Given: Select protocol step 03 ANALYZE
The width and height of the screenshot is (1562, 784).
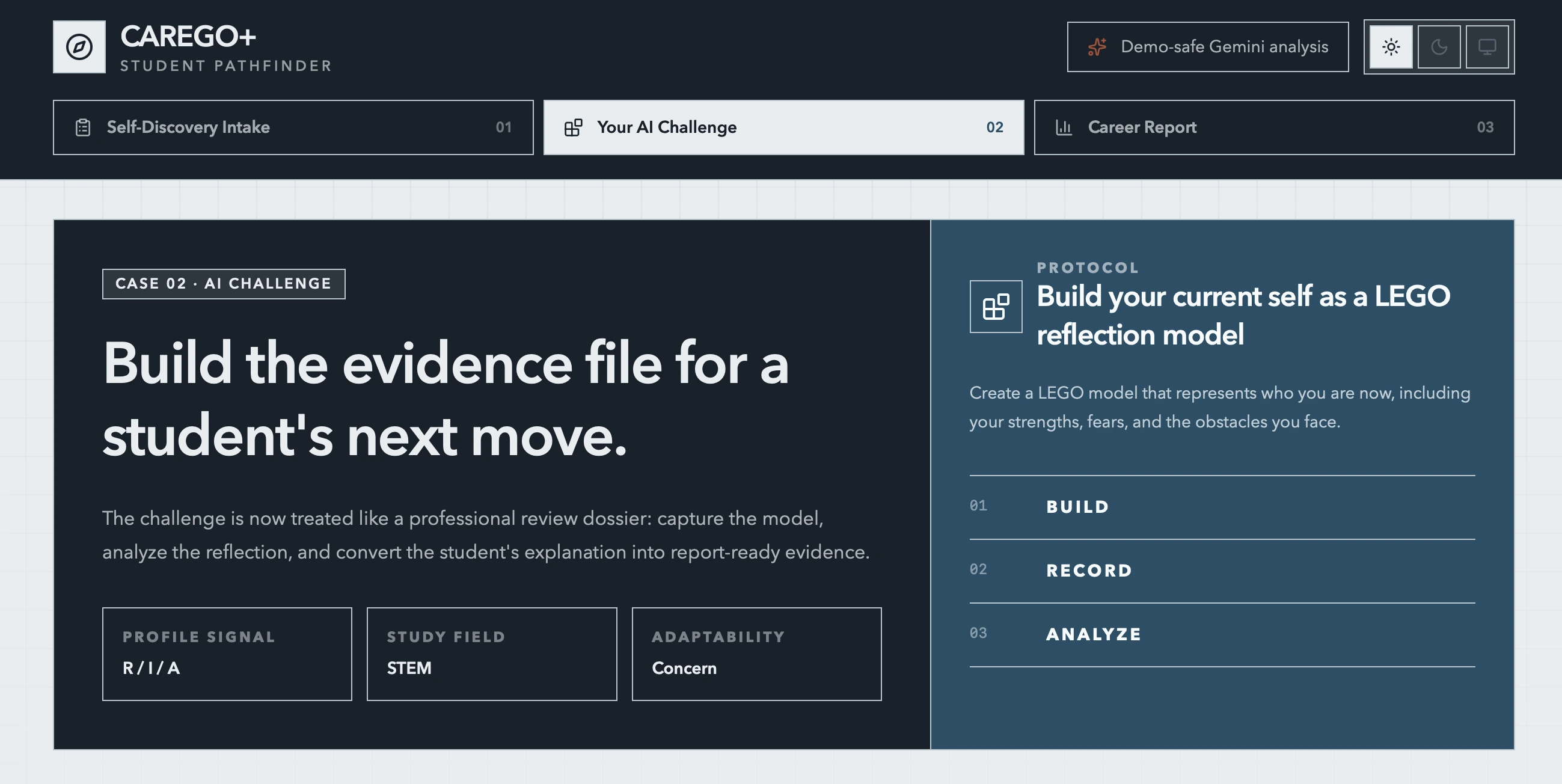Looking at the screenshot, I should (1222, 634).
